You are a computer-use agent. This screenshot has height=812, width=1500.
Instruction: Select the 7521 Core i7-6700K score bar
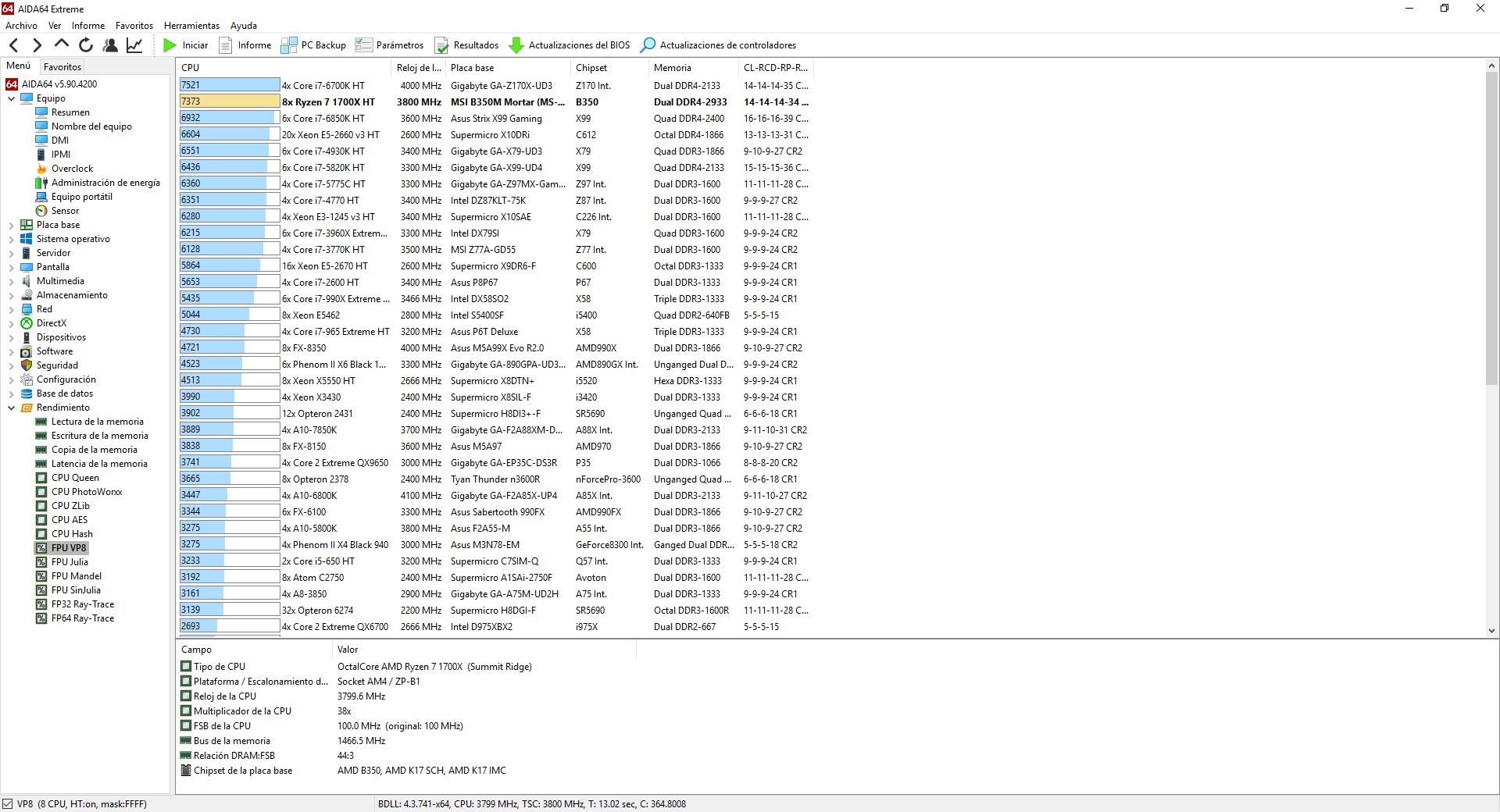click(230, 85)
